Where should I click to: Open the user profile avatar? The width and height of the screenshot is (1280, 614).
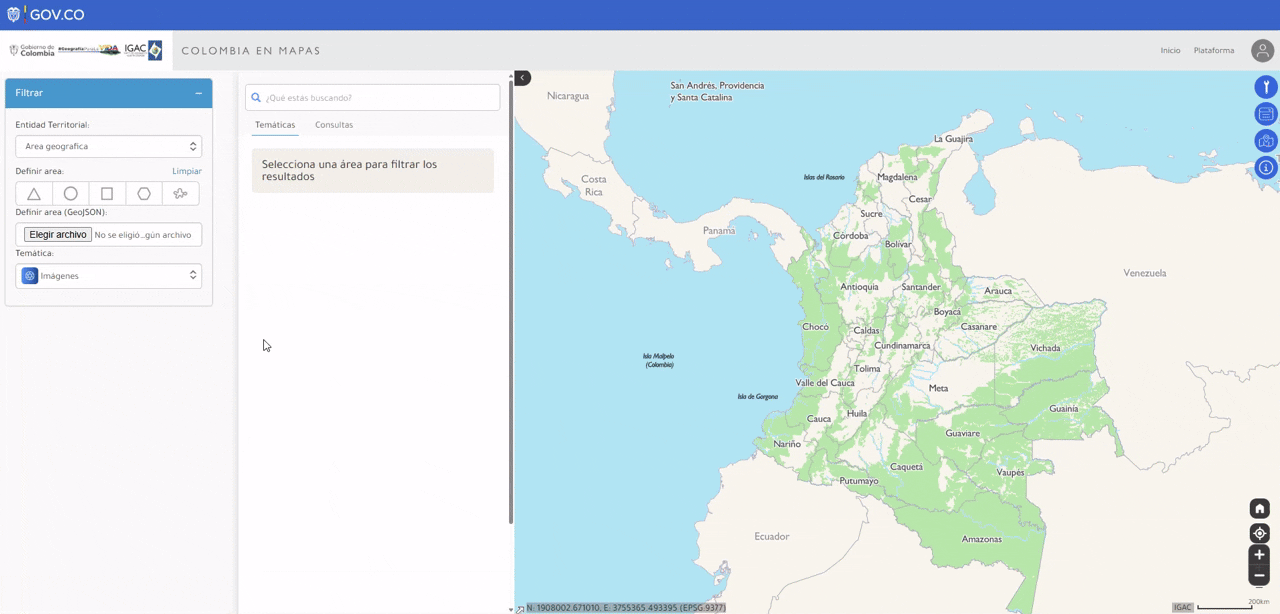pos(1263,50)
